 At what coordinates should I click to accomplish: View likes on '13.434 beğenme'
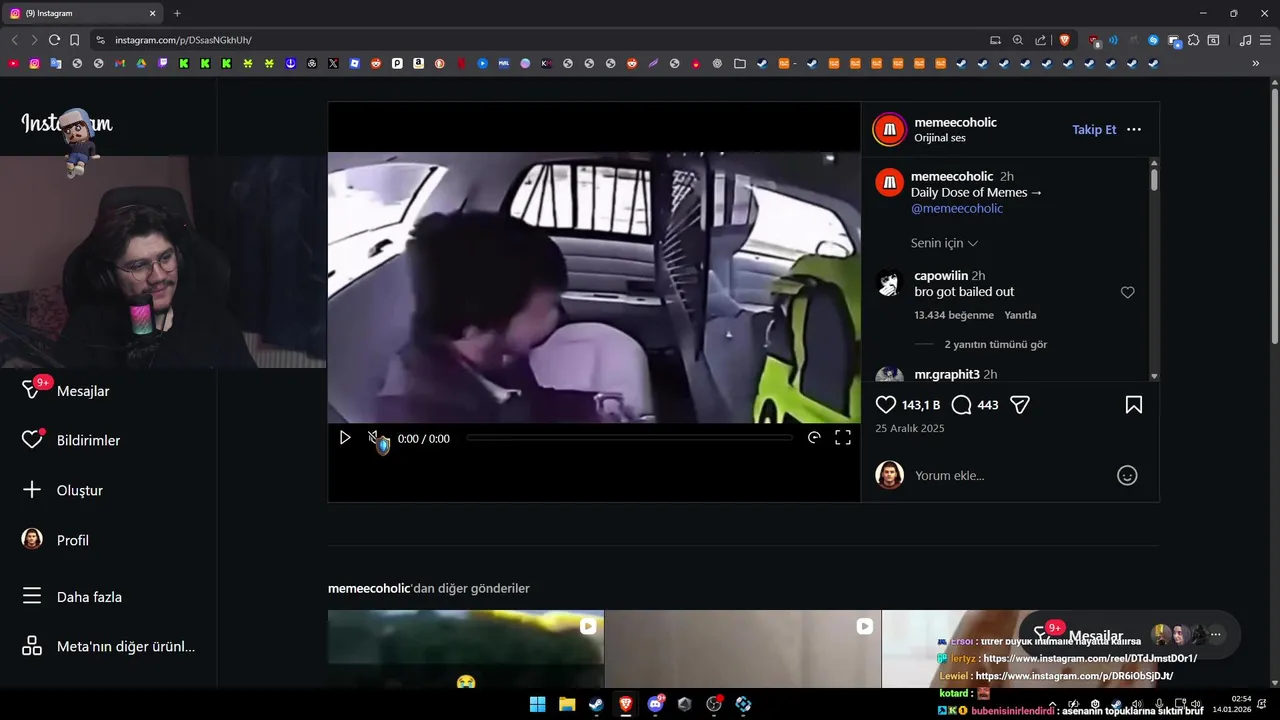coord(954,315)
